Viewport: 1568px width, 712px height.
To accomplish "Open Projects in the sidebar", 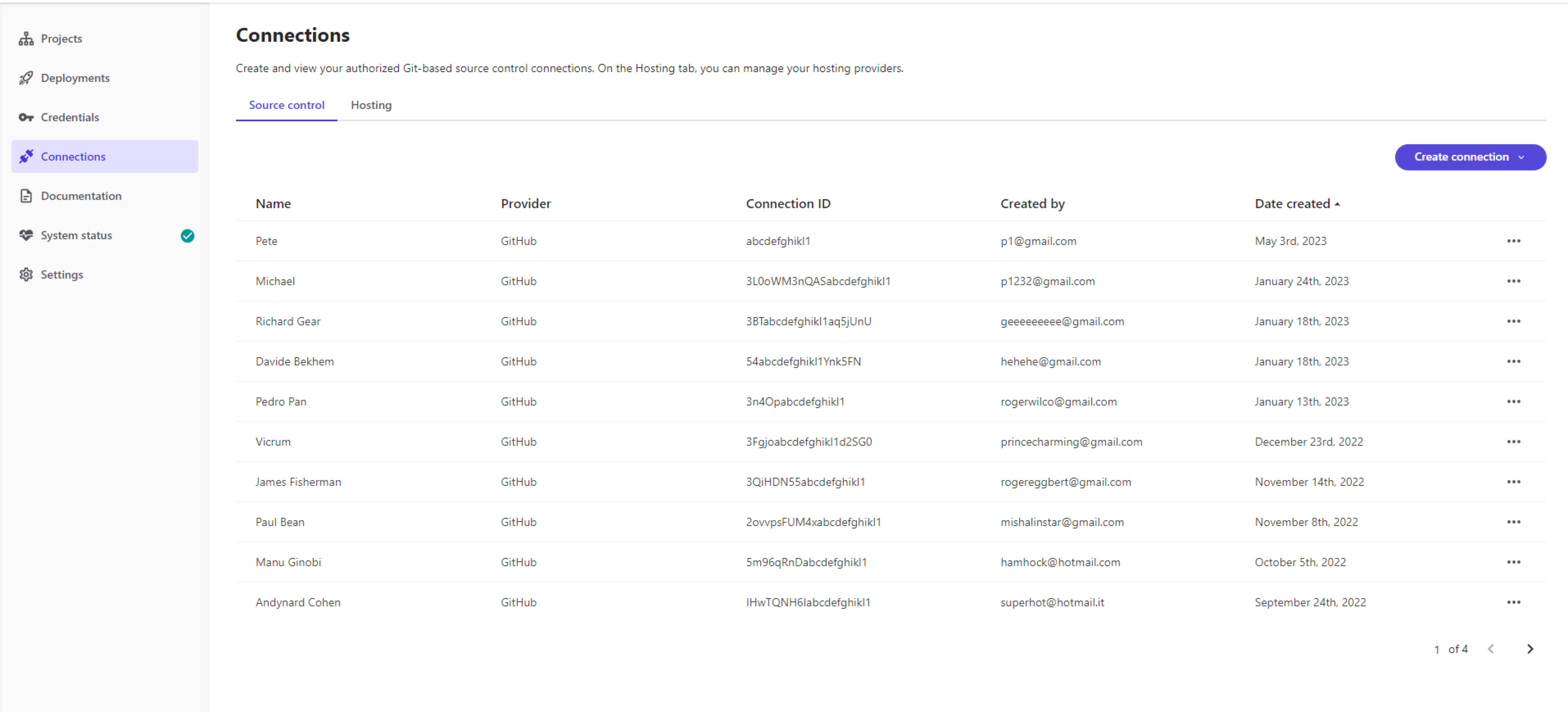I will (x=105, y=39).
